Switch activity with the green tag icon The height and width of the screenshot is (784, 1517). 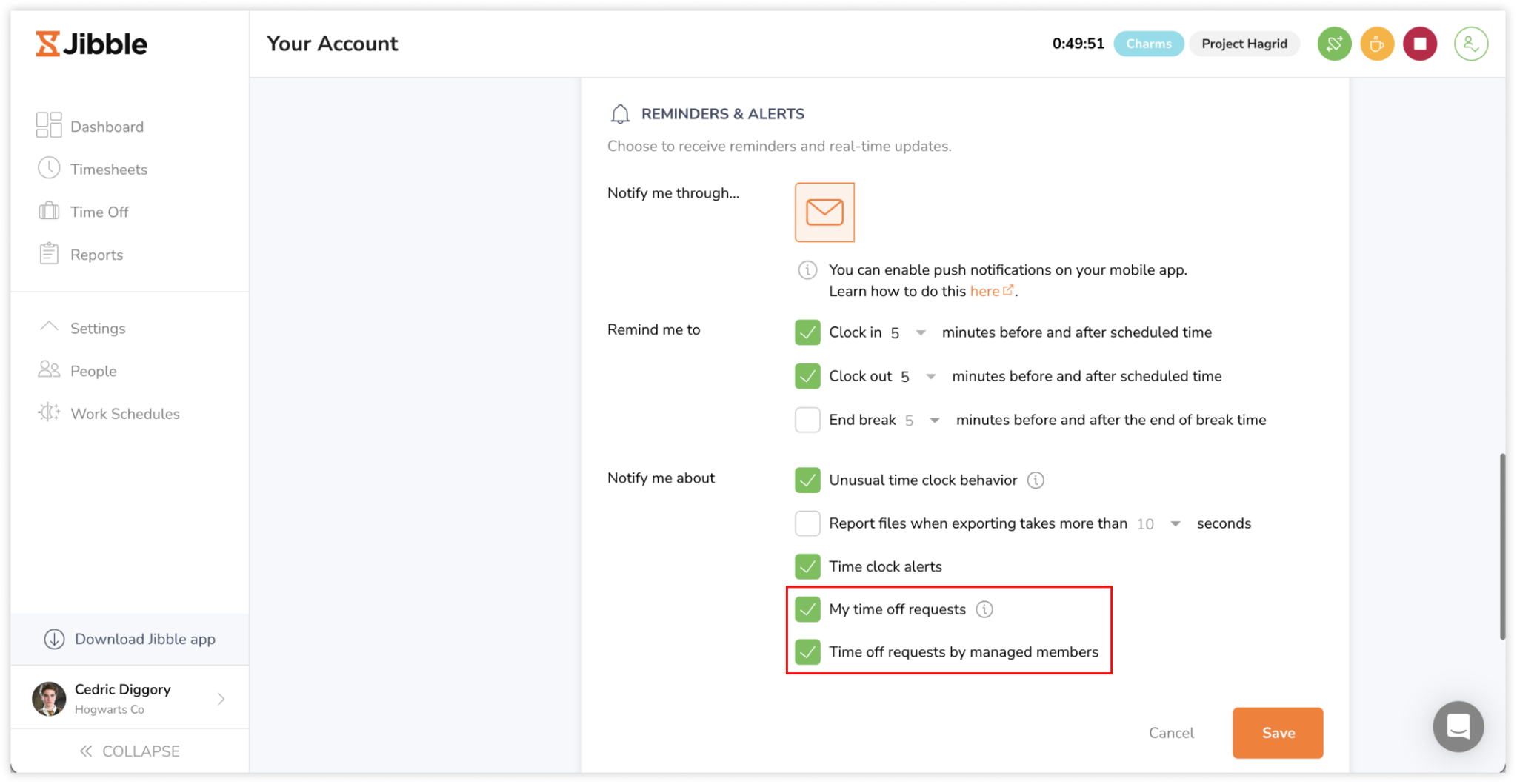click(x=1334, y=44)
